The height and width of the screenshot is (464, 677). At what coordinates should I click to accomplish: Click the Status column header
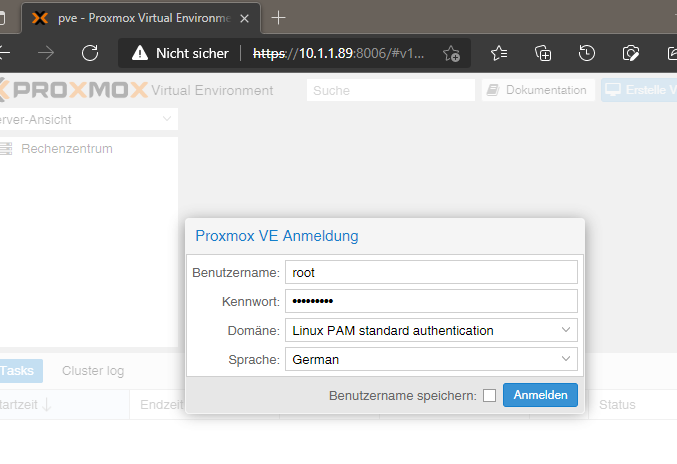coord(617,404)
